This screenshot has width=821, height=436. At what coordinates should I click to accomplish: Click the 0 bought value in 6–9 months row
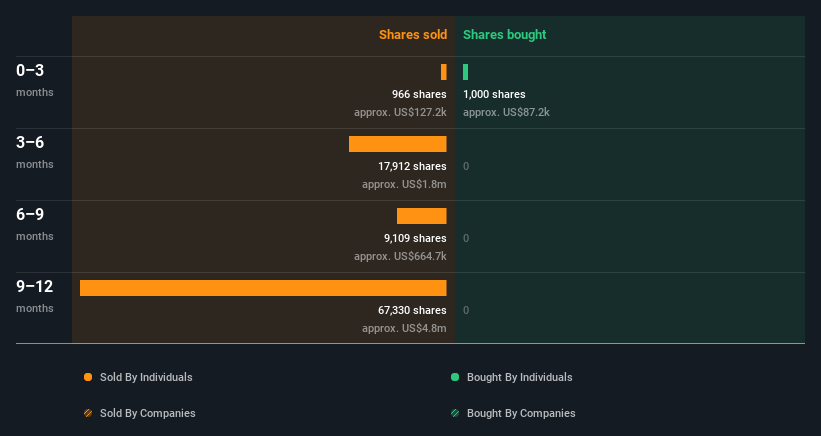(466, 238)
